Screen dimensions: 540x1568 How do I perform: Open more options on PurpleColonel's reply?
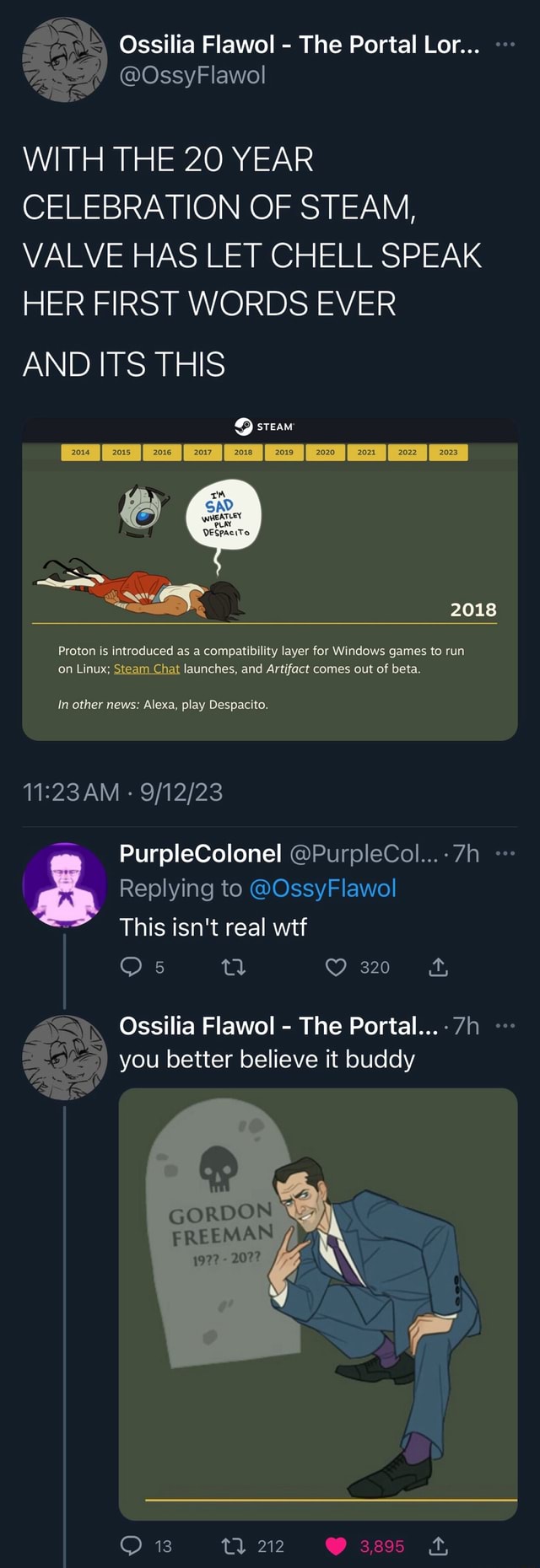(505, 853)
